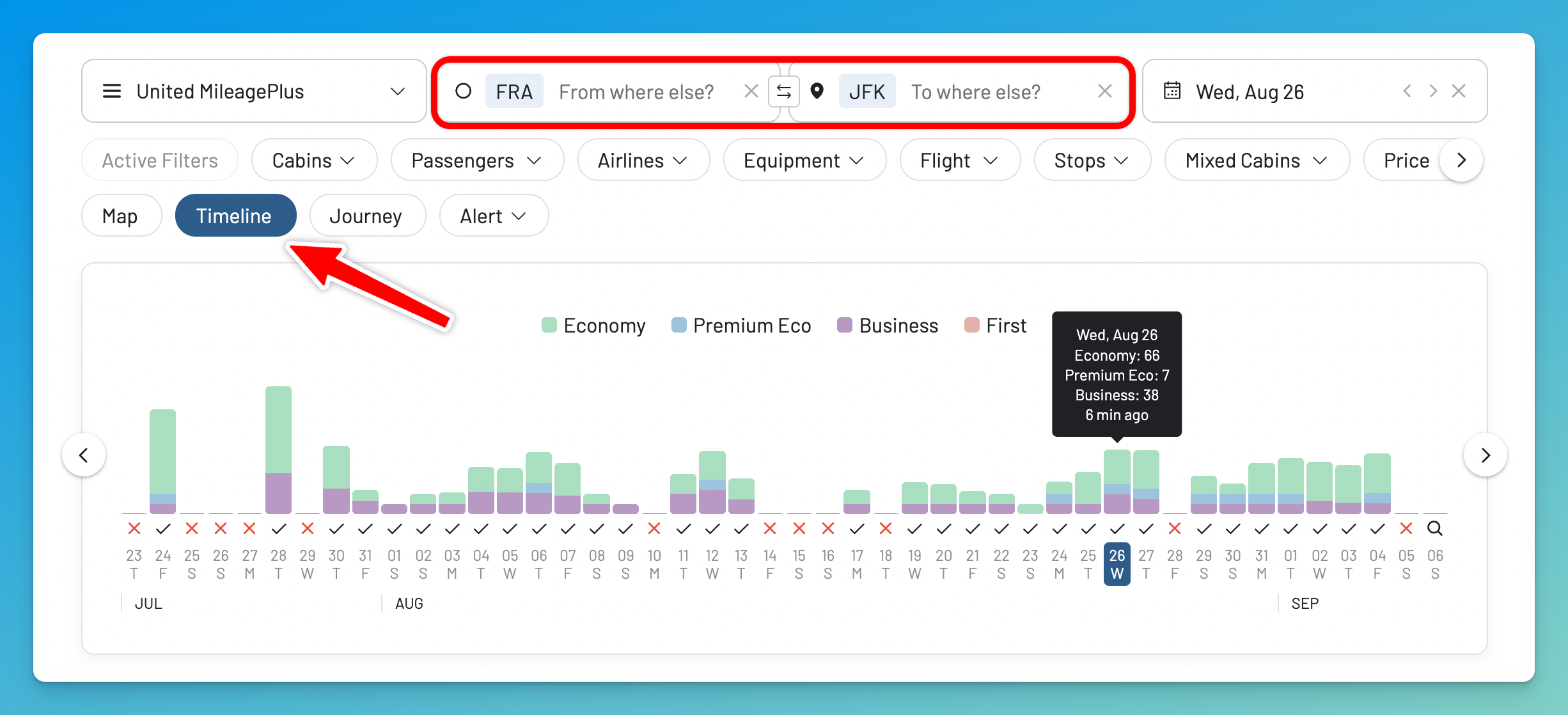Toggle the Business legend series
Viewport: 1568px width, 715px height.
click(888, 326)
